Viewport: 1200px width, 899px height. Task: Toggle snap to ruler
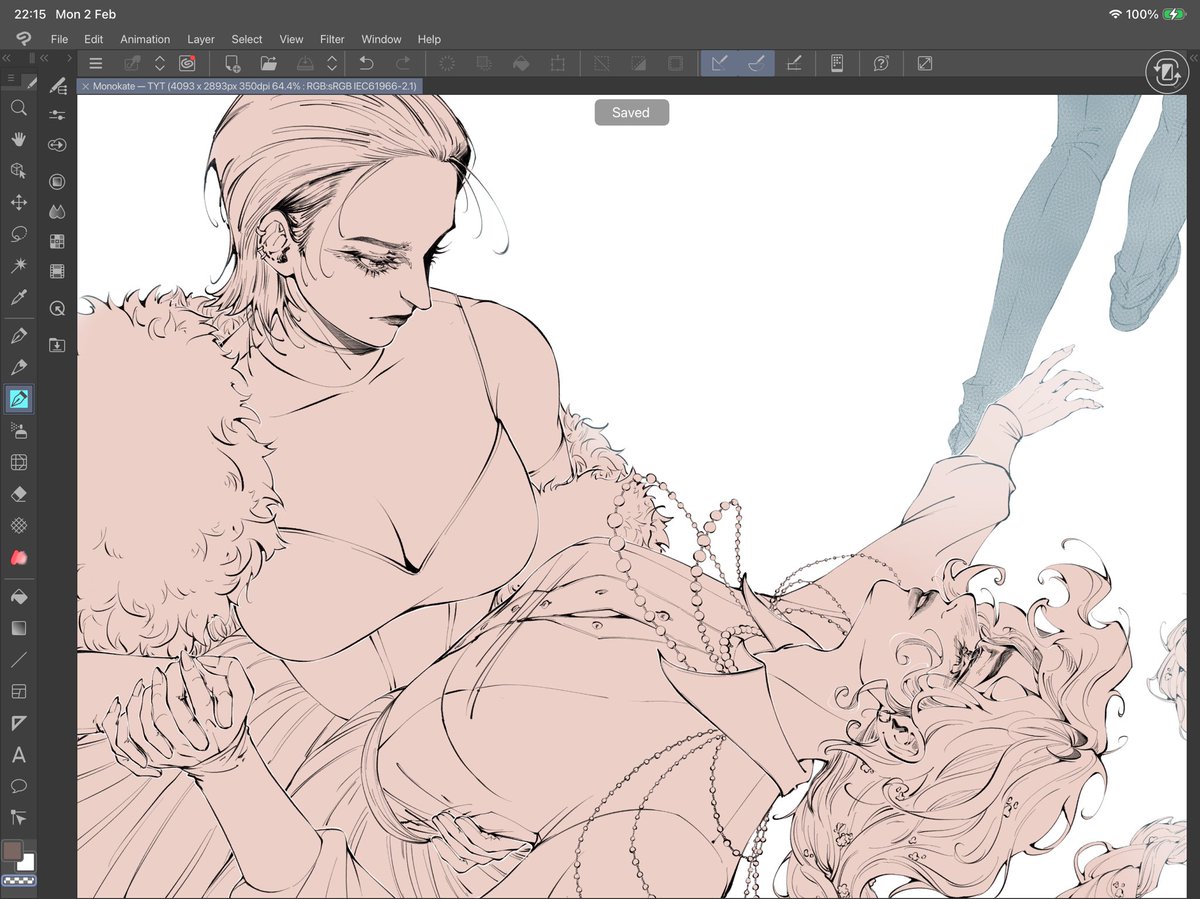click(719, 62)
